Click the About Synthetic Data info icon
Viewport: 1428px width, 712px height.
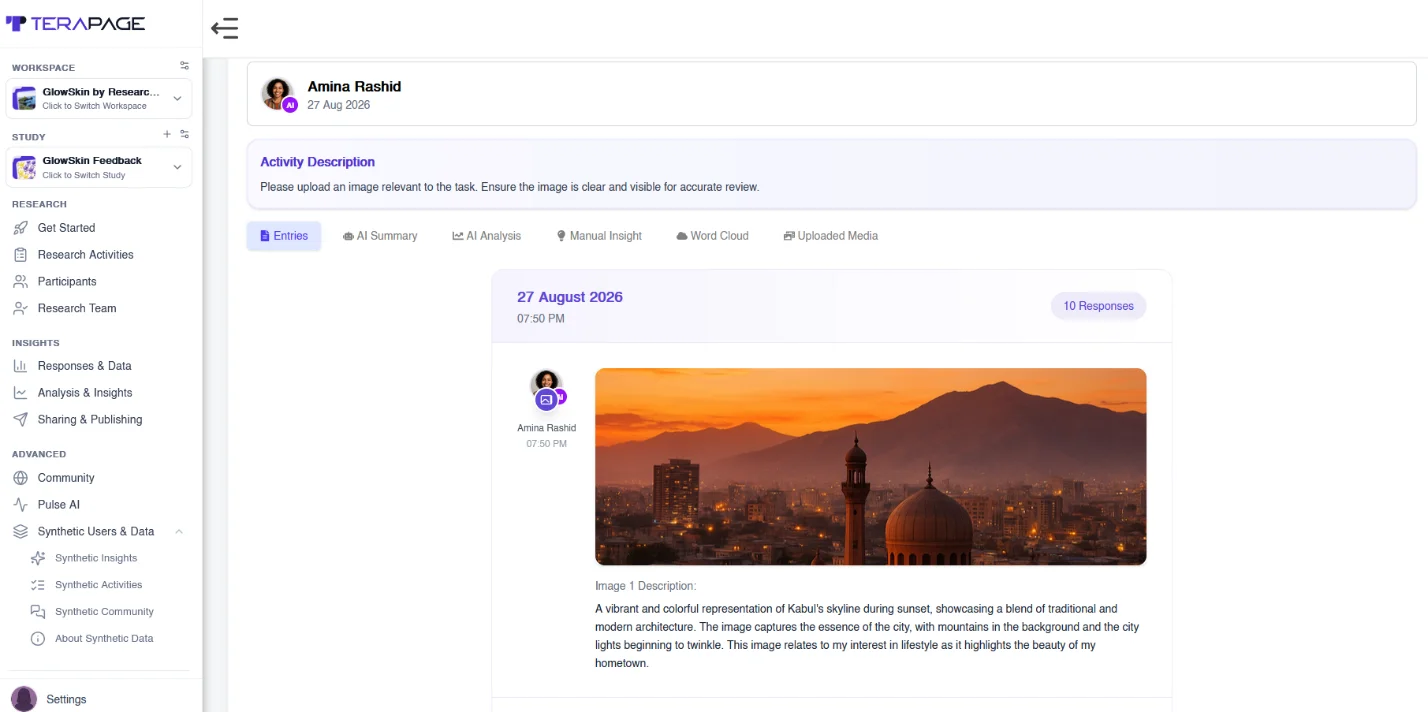point(38,639)
